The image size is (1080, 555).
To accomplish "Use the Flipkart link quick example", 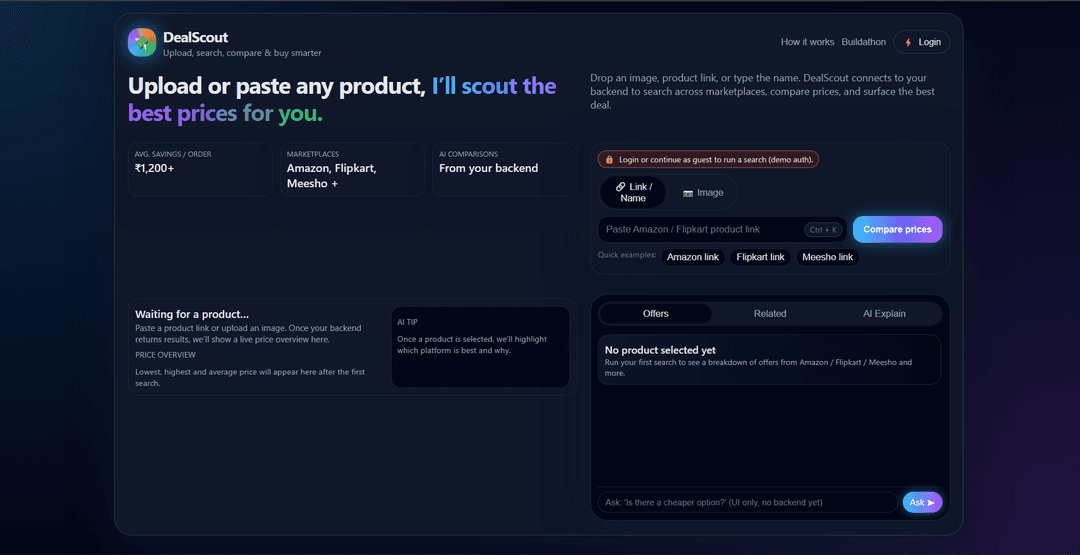I will (760, 258).
